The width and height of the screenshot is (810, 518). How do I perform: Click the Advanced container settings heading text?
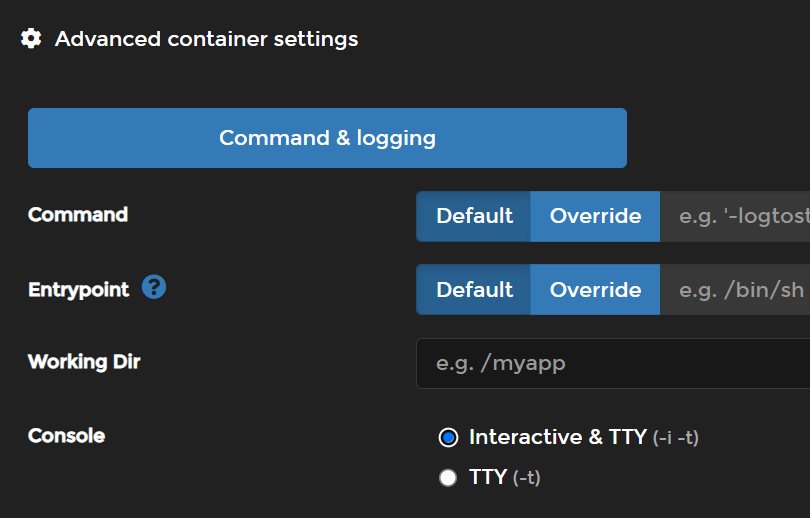click(206, 39)
